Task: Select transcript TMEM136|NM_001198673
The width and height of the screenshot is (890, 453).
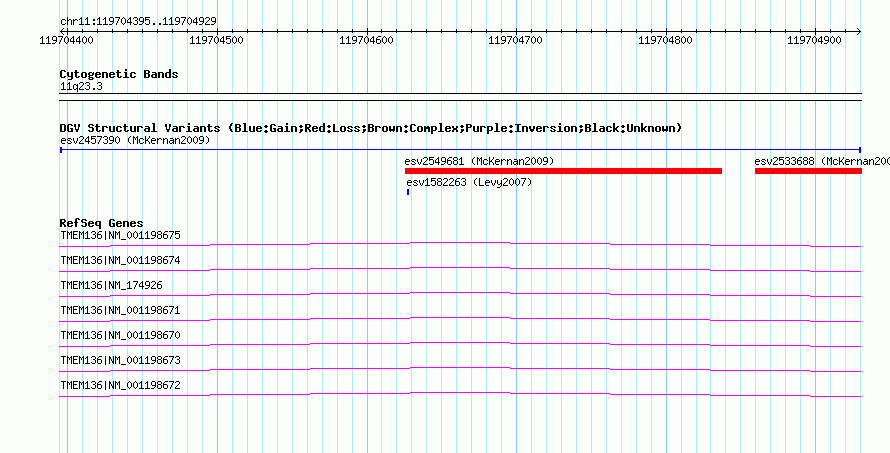Action: 120,360
